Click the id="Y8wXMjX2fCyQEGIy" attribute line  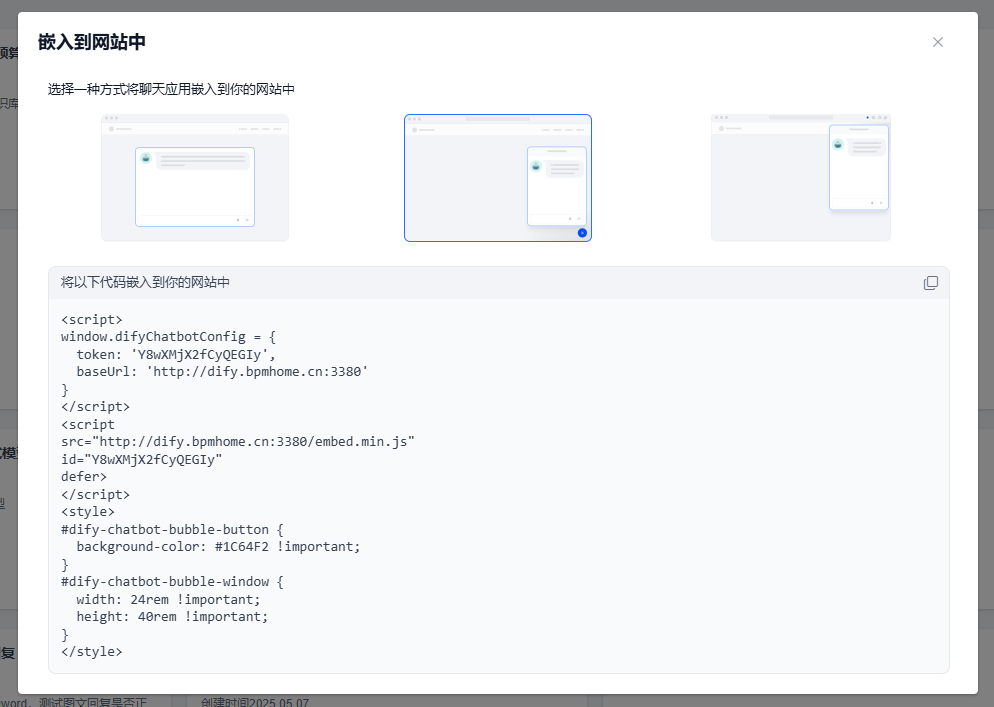coord(141,459)
